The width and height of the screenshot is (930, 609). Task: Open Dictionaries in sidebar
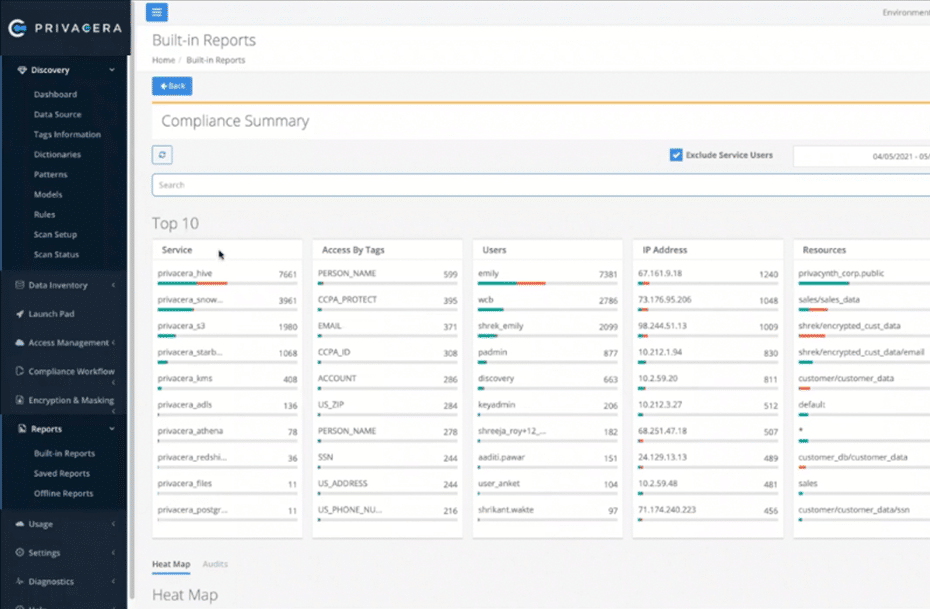[x=57, y=154]
